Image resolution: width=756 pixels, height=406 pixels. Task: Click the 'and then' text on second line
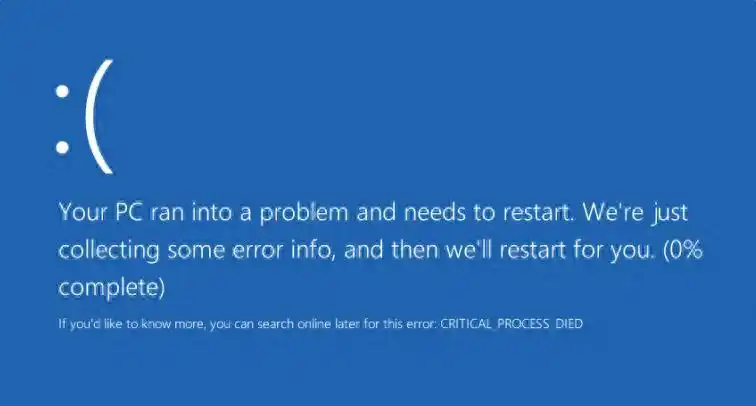390,250
